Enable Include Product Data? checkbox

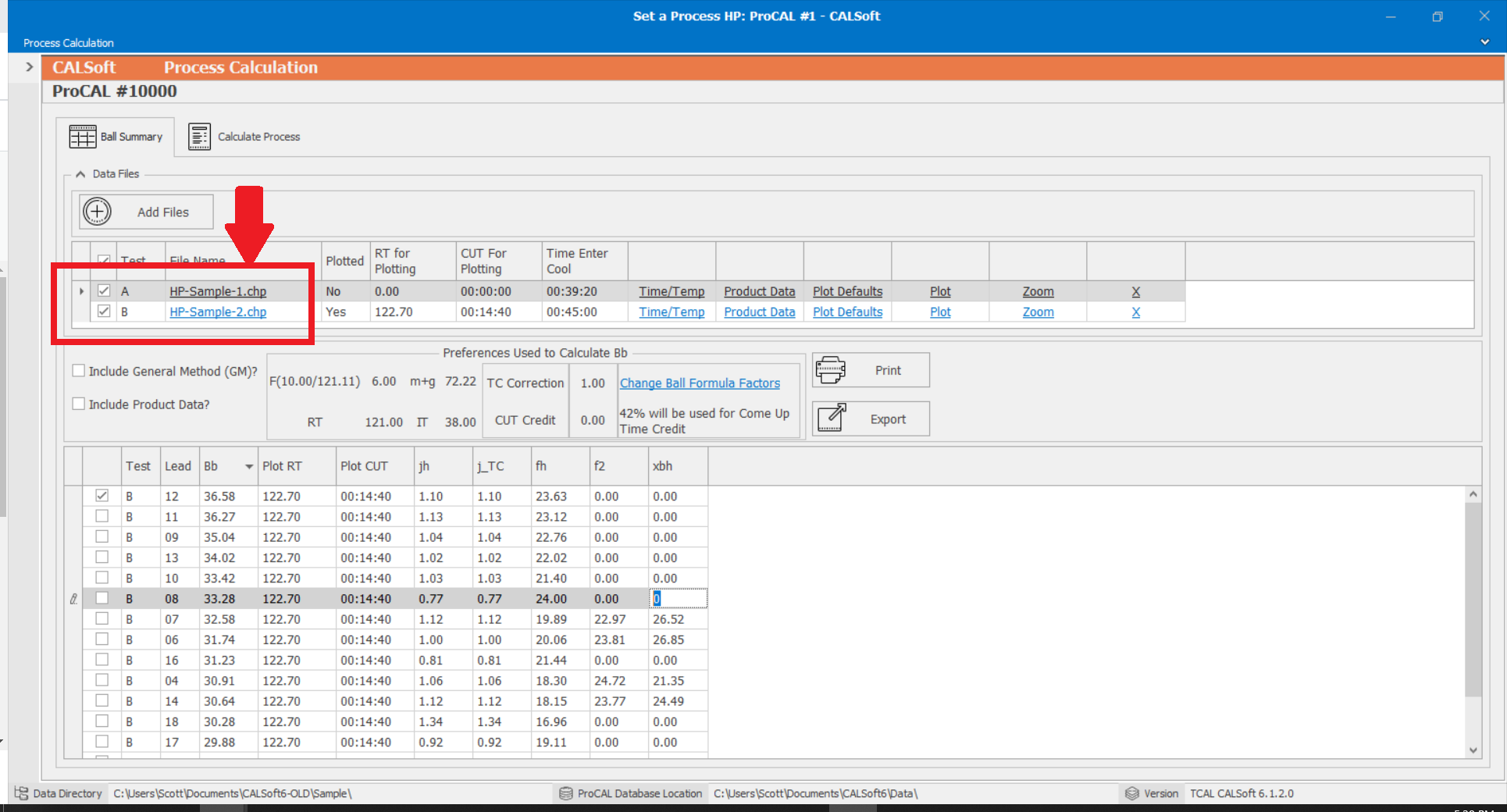[79, 404]
